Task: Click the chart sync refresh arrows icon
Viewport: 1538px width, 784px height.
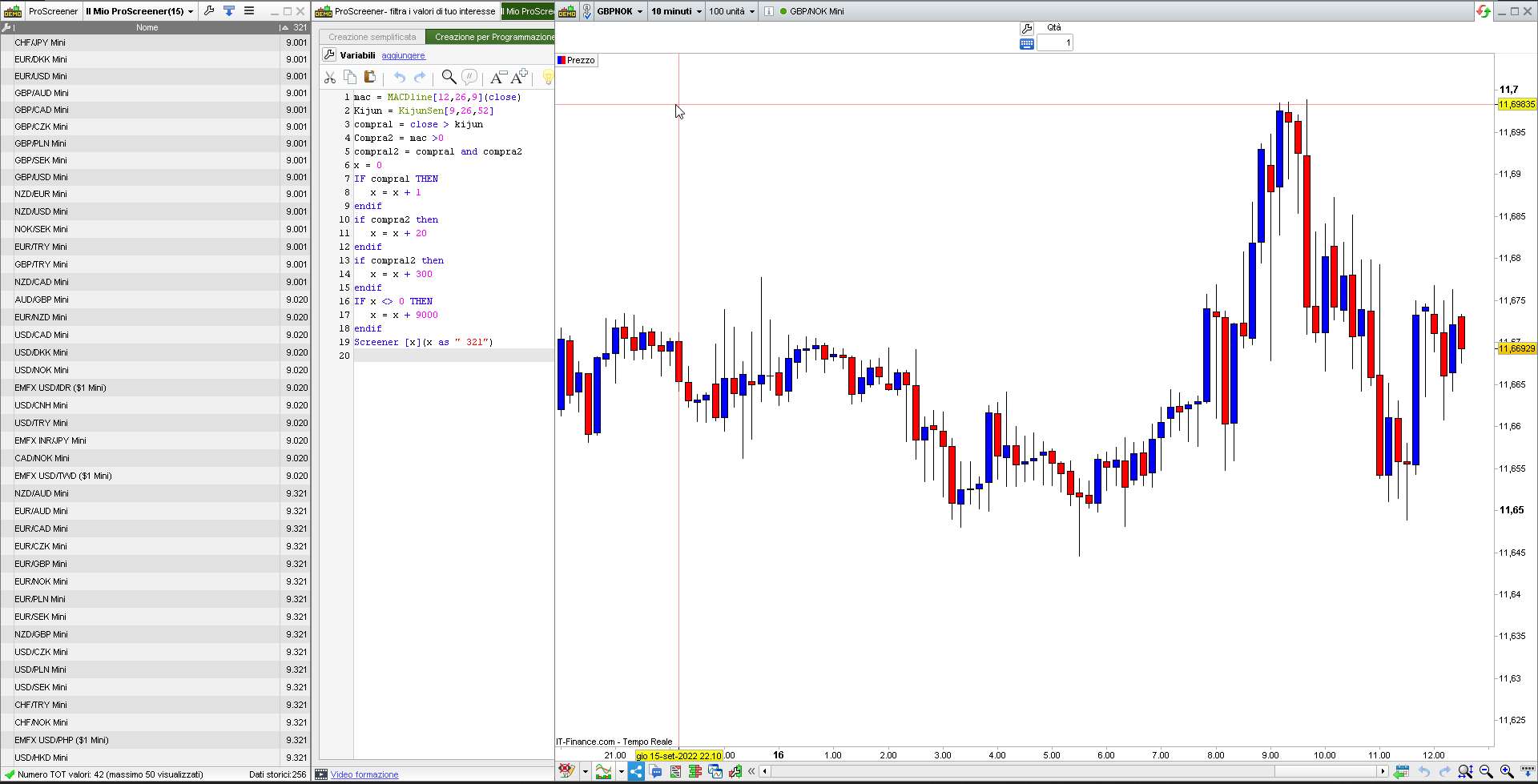Action: 1484,11
